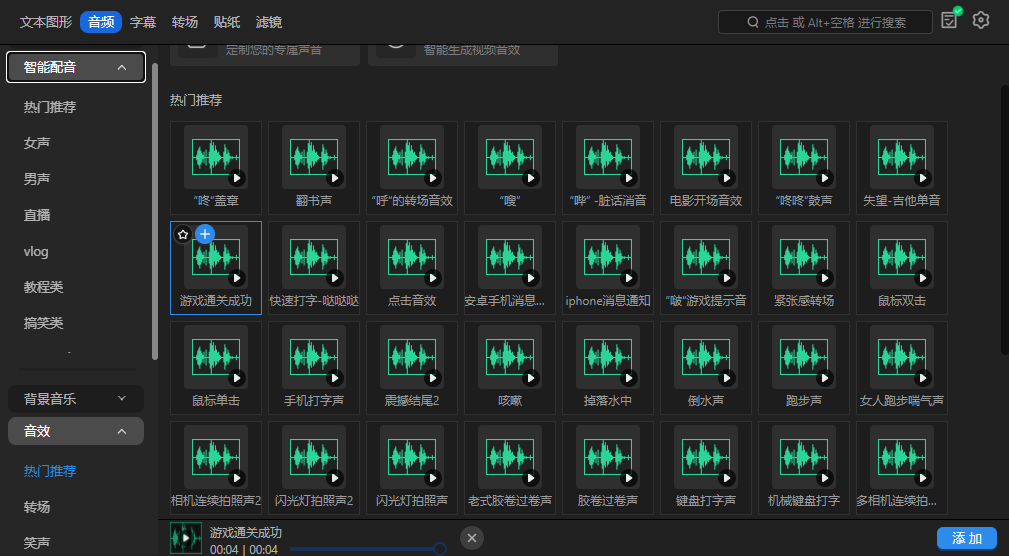Switch to the 字幕 tab

pos(144,21)
